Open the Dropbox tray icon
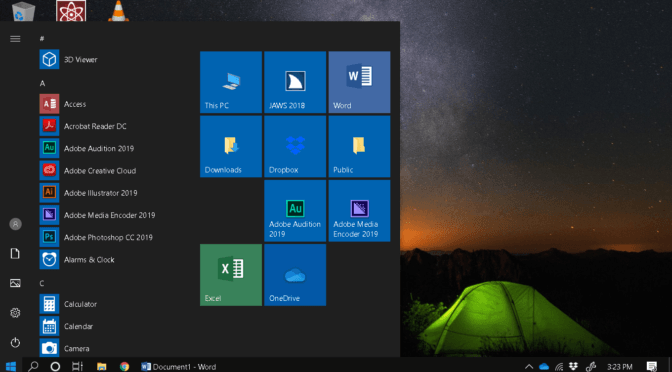The width and height of the screenshot is (672, 372). point(573,366)
